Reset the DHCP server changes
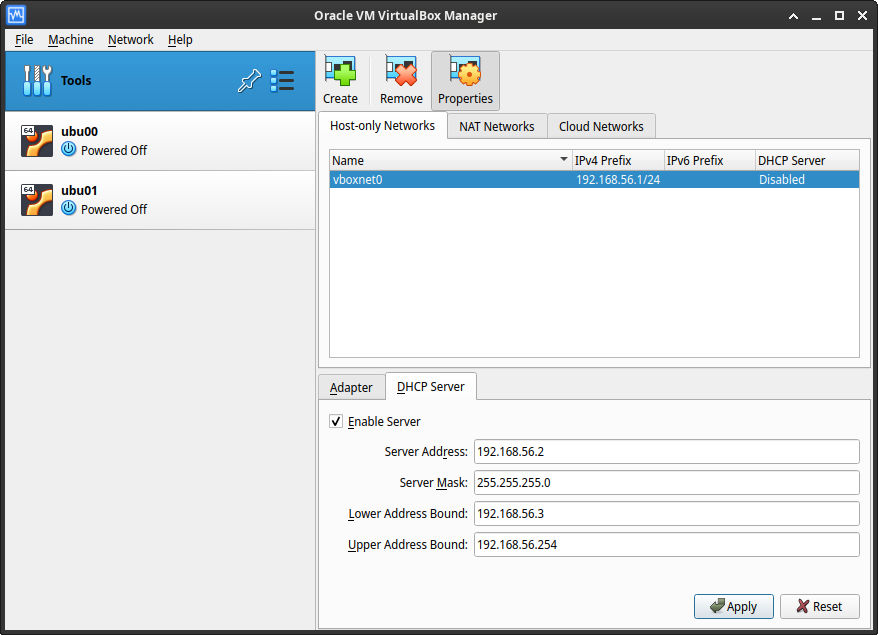 coord(819,606)
